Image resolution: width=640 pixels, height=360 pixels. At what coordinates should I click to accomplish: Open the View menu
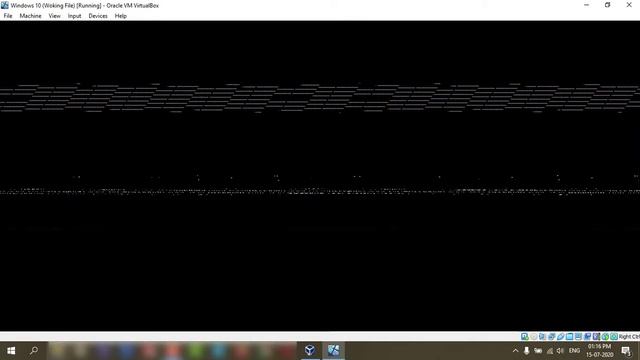click(x=54, y=16)
